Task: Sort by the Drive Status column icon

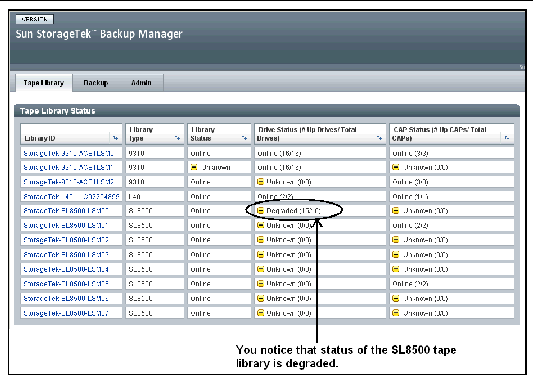Action: click(x=379, y=138)
